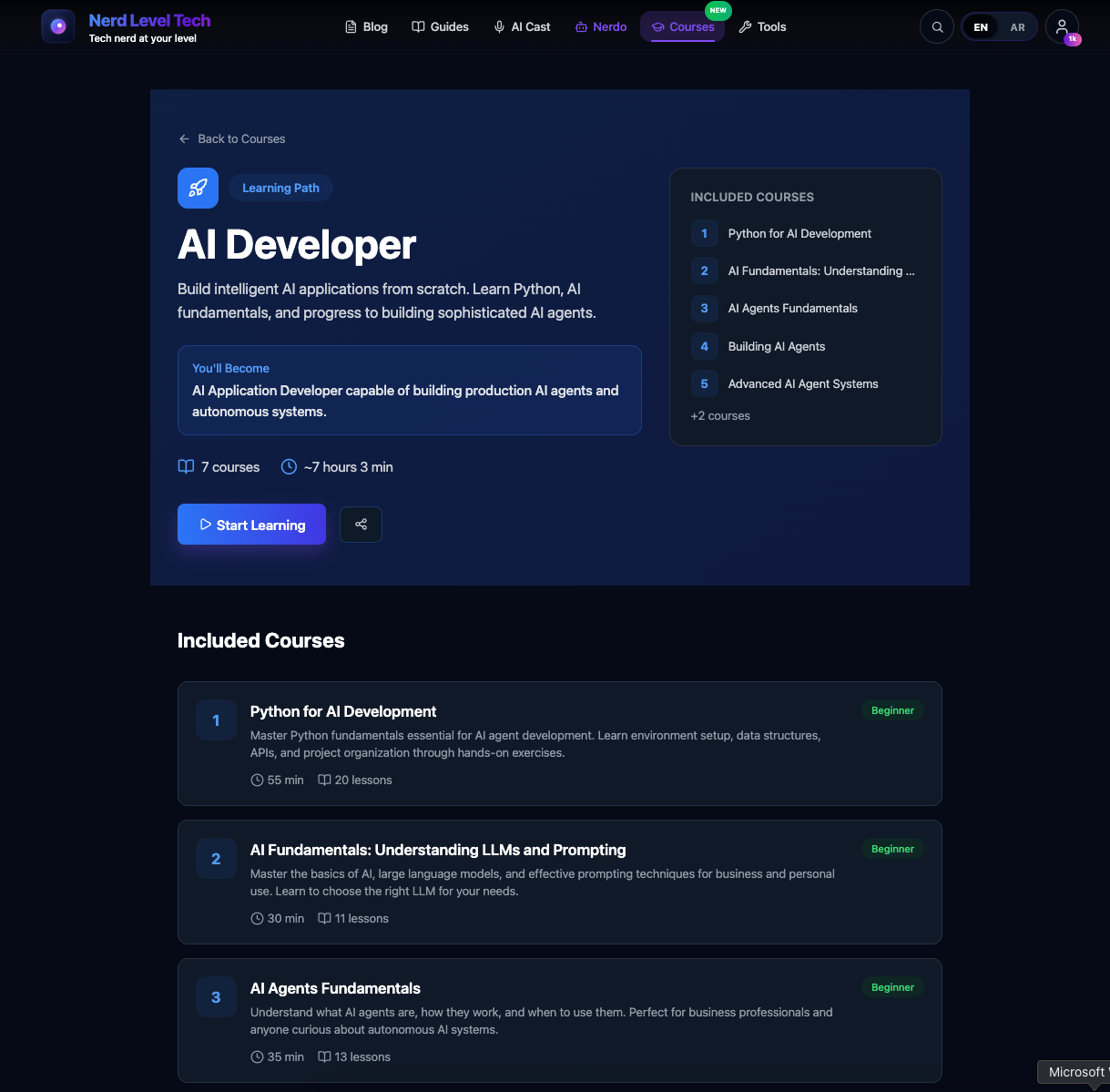
Task: Navigate to the Guides section
Action: (x=440, y=26)
